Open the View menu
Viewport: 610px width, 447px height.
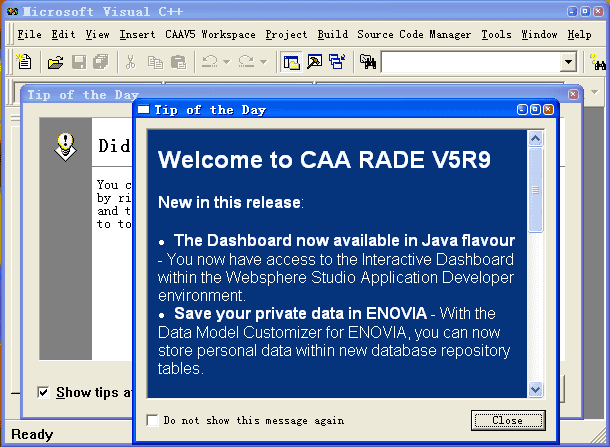pyautogui.click(x=97, y=35)
